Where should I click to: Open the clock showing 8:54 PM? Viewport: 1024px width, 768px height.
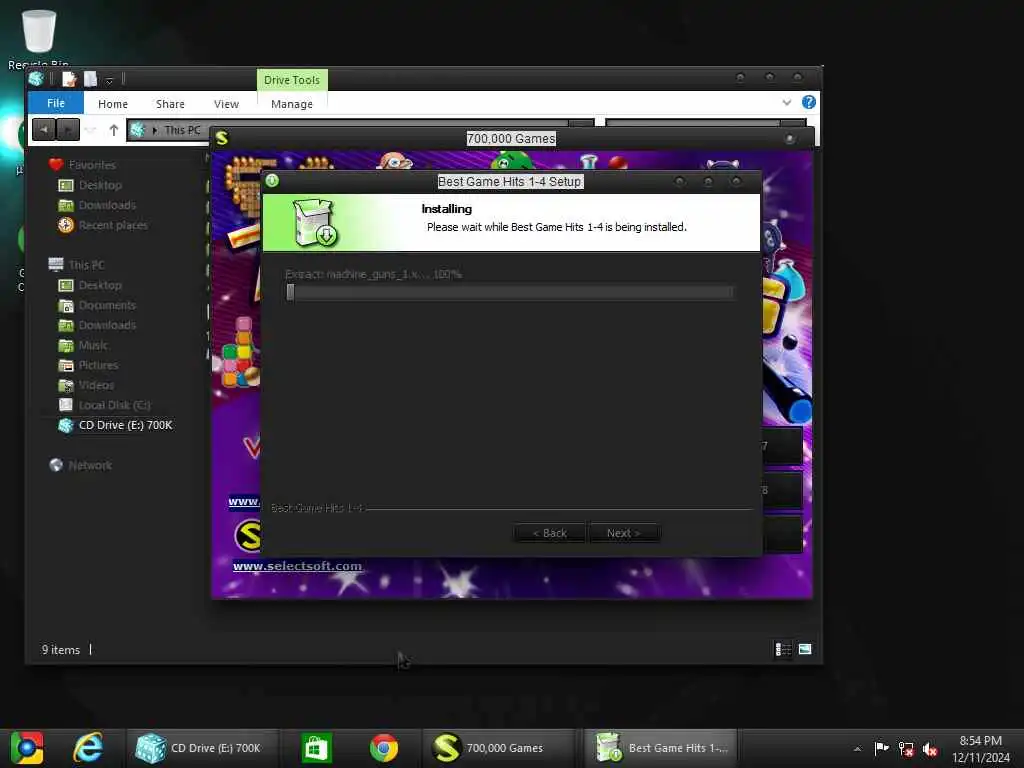(980, 749)
